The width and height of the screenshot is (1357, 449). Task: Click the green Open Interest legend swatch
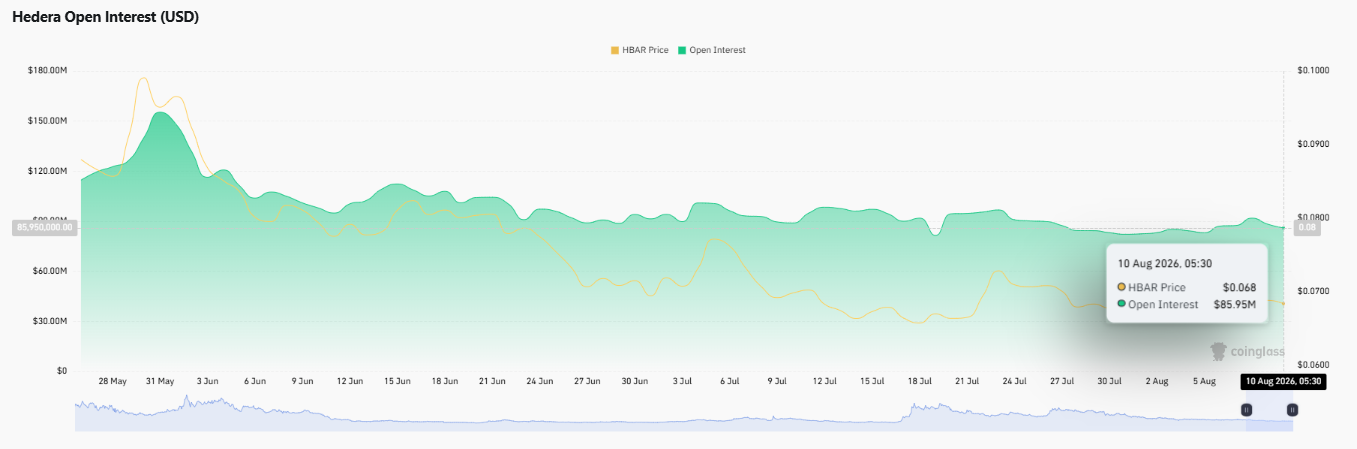(682, 50)
